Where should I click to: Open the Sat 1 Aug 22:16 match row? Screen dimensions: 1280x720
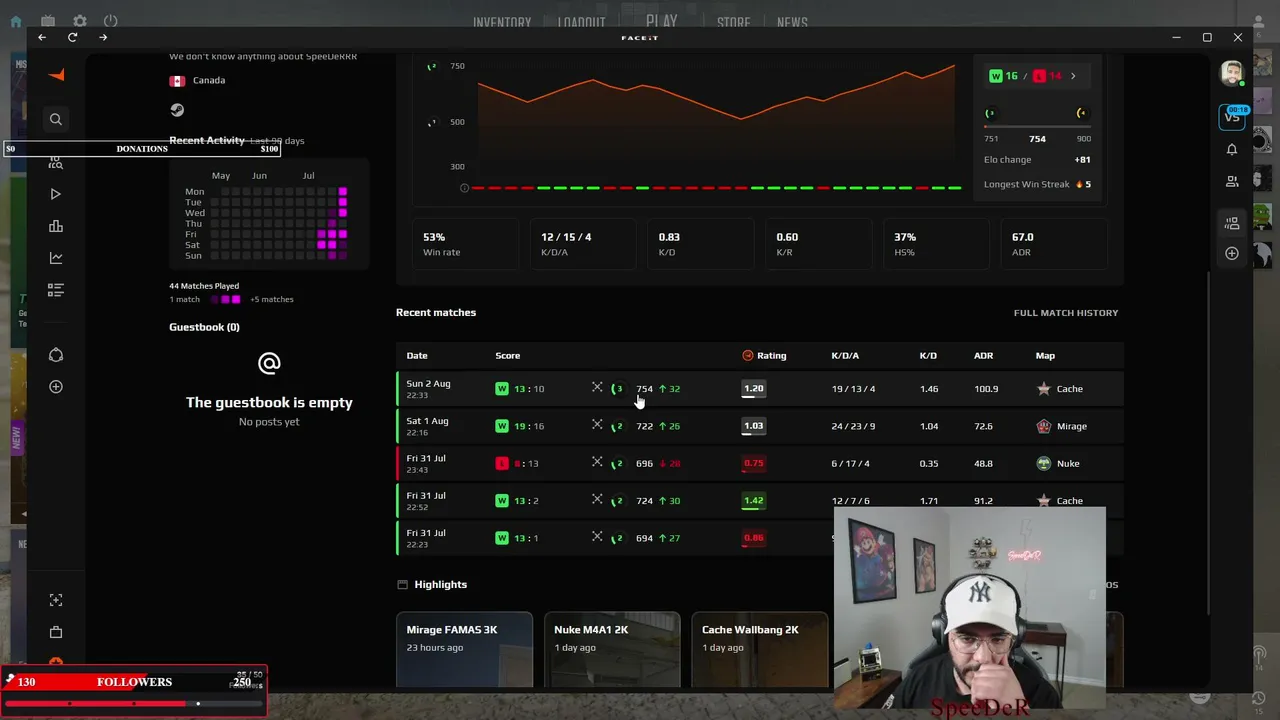tap(760, 426)
